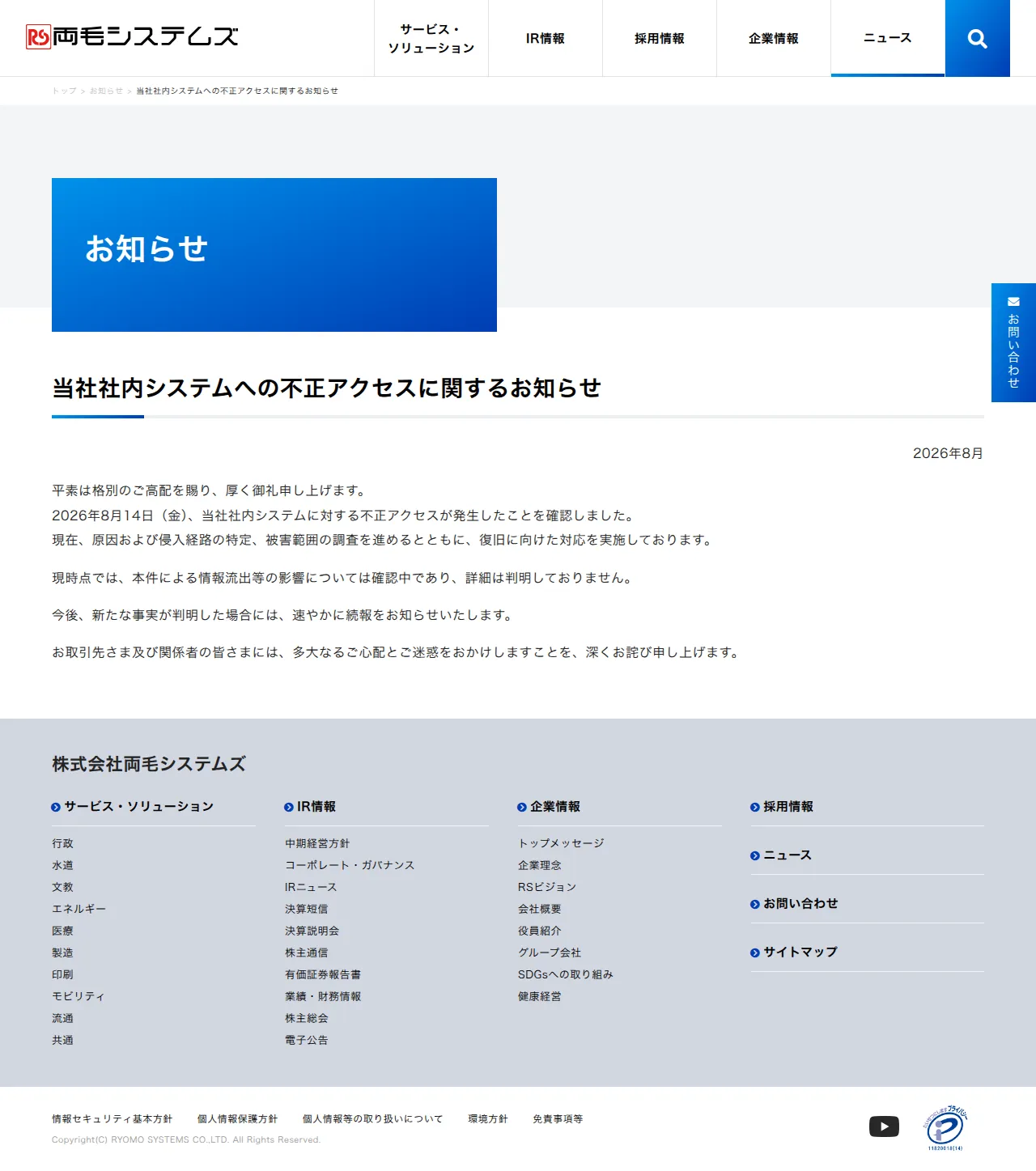Image resolution: width=1036 pixels, height=1171 pixels.
Task: Open the 医療 footer link
Action: 62,931
